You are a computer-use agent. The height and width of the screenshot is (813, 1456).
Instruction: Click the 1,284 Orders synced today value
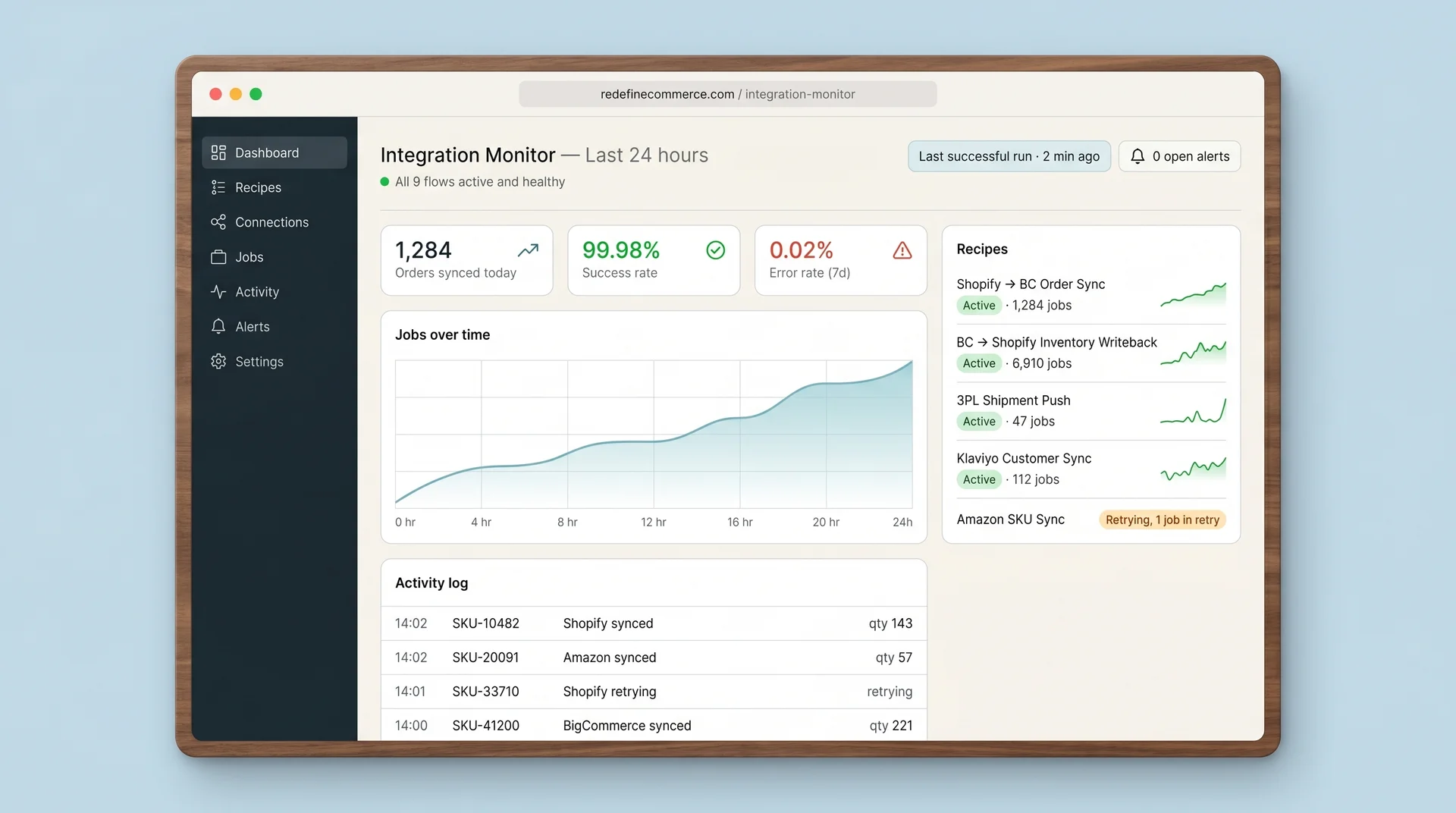[x=423, y=250]
